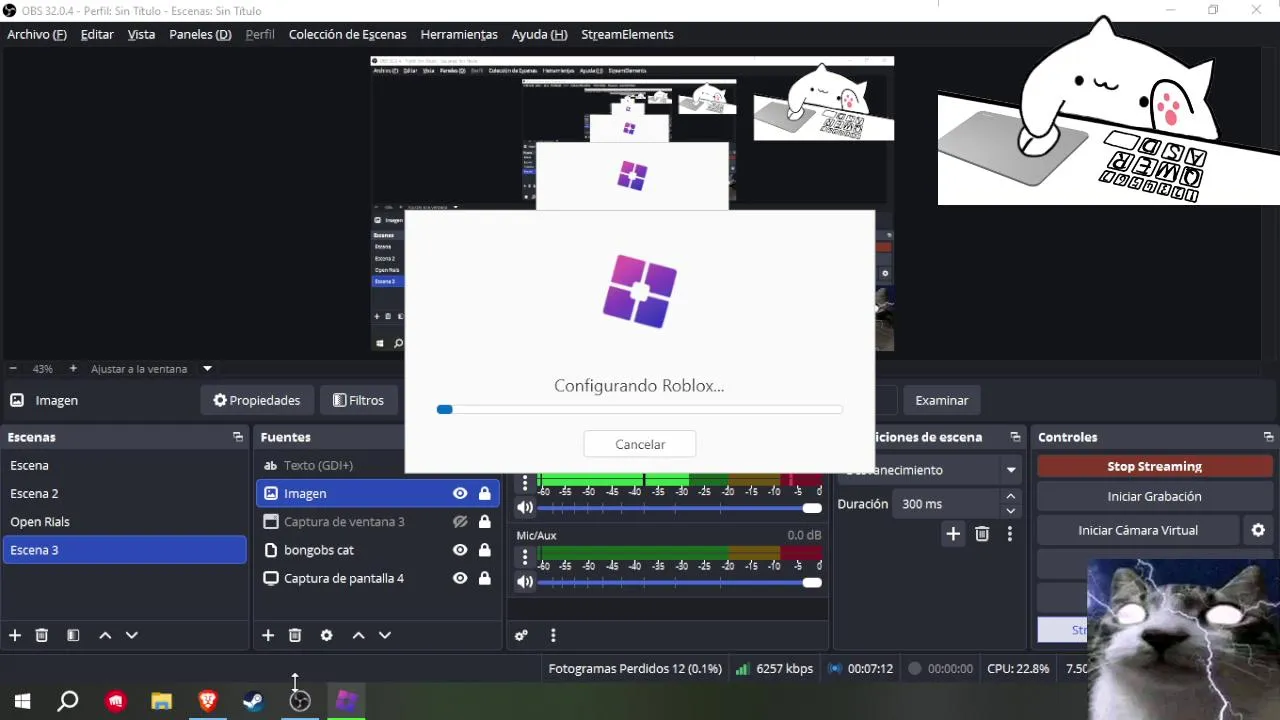The width and height of the screenshot is (1280, 720).
Task: Add a scene transition with plus icon
Action: tap(953, 534)
